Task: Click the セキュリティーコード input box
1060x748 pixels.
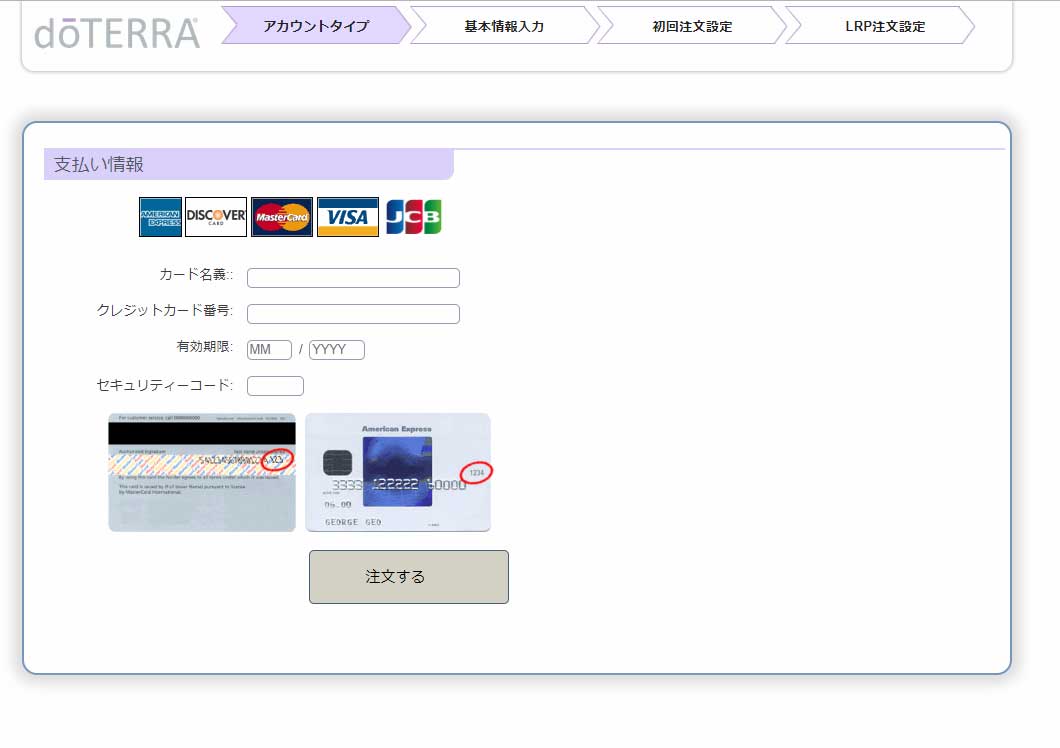Action: pyautogui.click(x=275, y=385)
